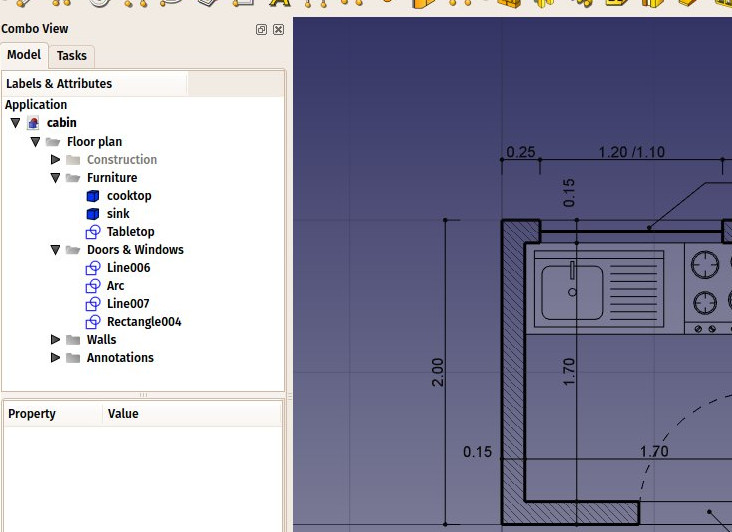Expand the Annotations group
Image resolution: width=732 pixels, height=532 pixels.
[x=55, y=358]
